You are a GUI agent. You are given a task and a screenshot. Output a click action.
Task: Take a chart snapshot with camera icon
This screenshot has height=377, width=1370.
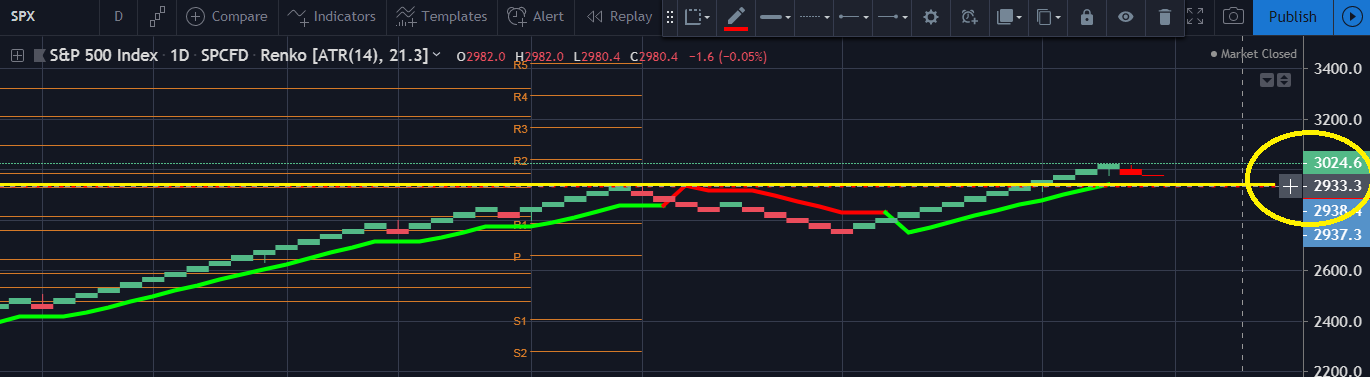[x=1235, y=16]
